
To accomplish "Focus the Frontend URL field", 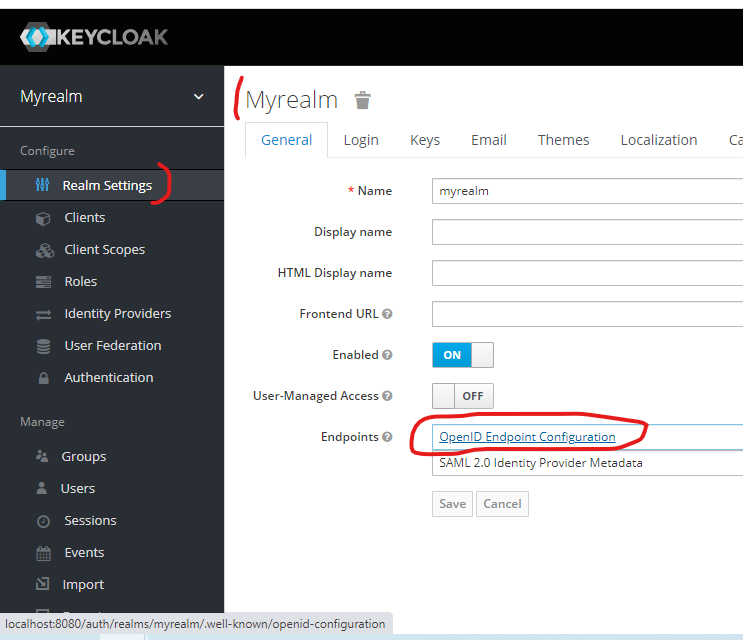I will (x=588, y=314).
